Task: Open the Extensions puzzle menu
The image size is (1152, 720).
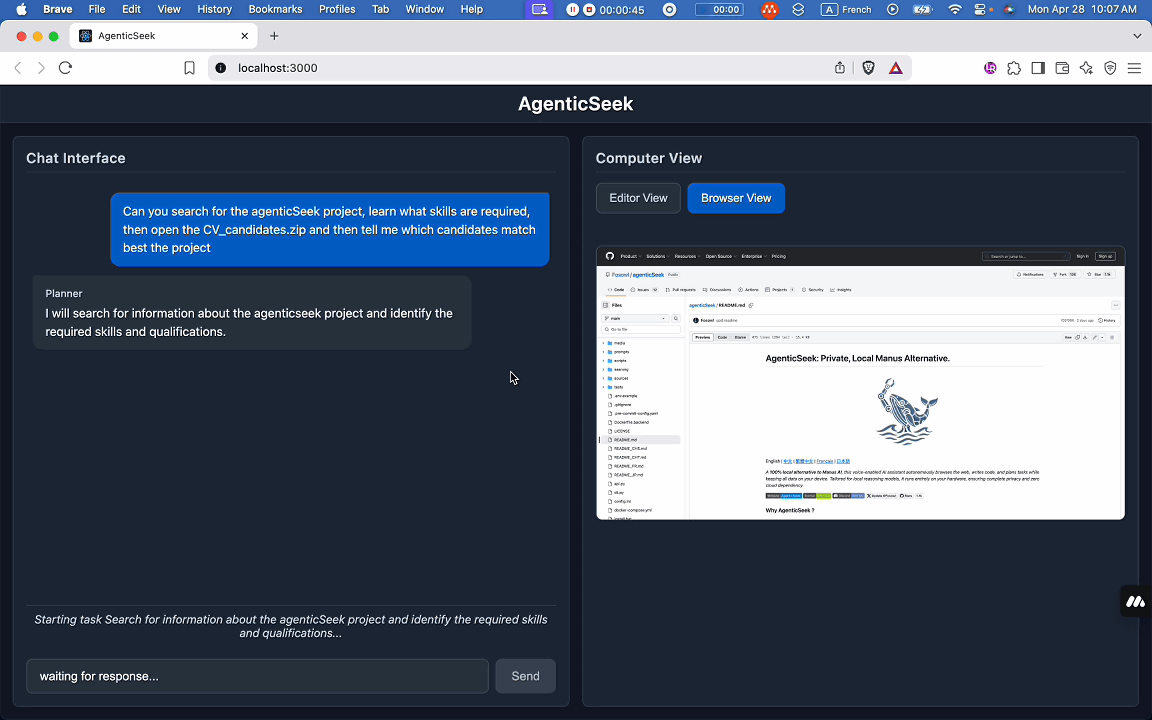Action: [1014, 68]
